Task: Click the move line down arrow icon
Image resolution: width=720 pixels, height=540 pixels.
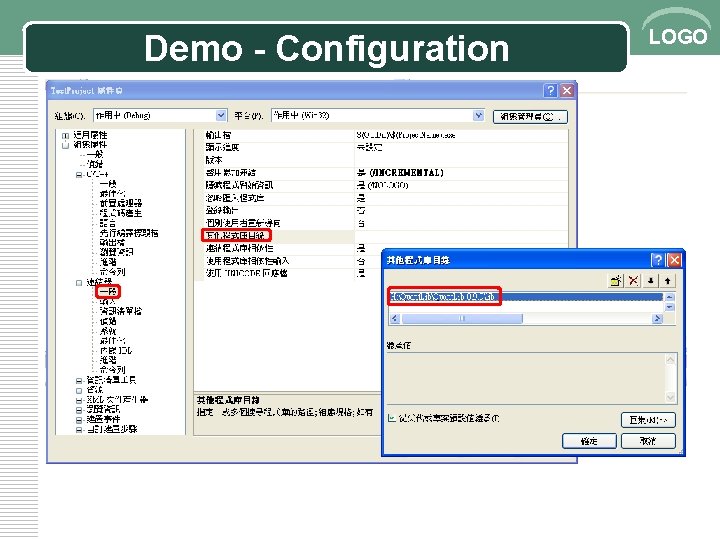Action: (651, 281)
